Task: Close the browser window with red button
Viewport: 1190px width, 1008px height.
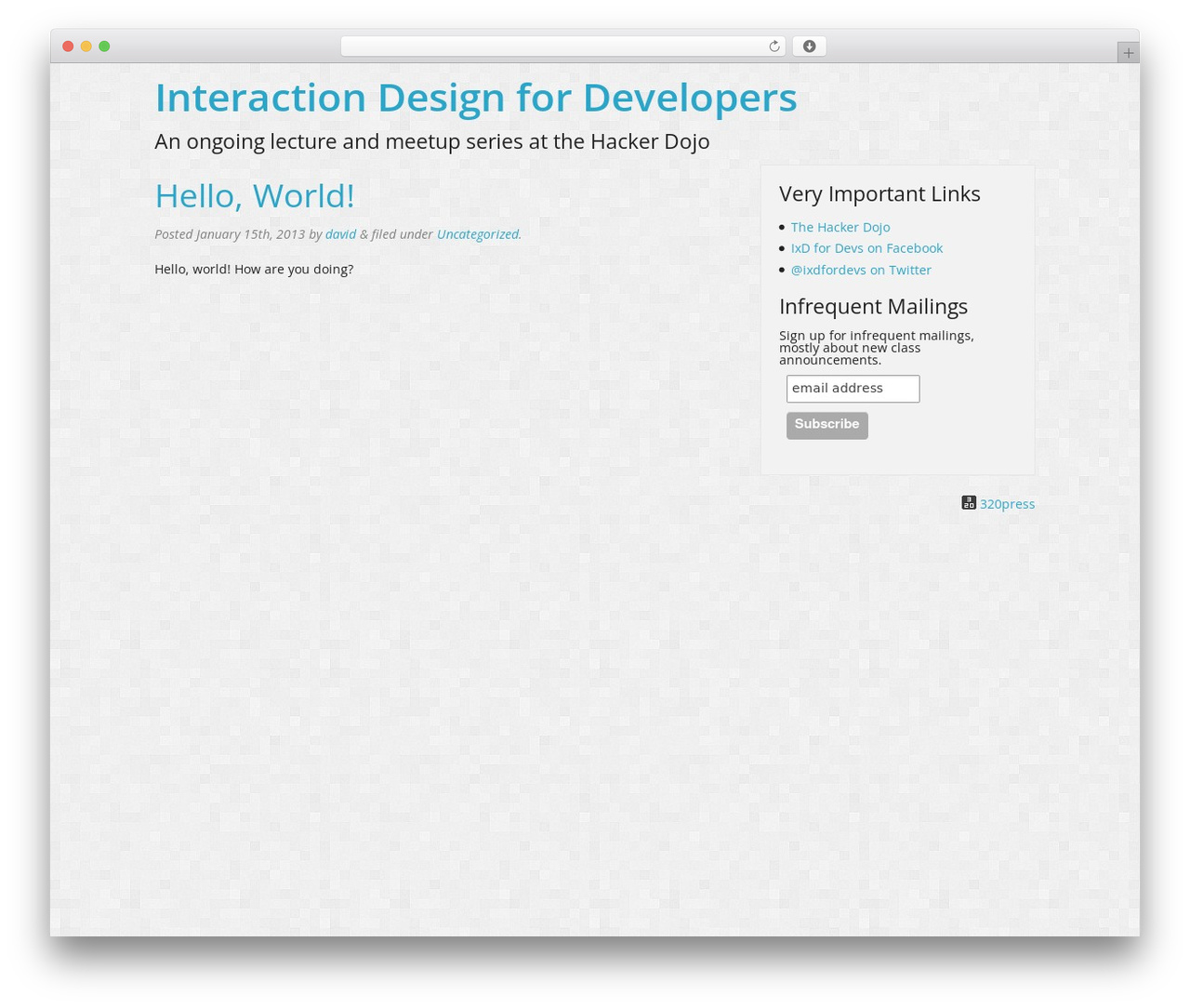Action: (x=68, y=46)
